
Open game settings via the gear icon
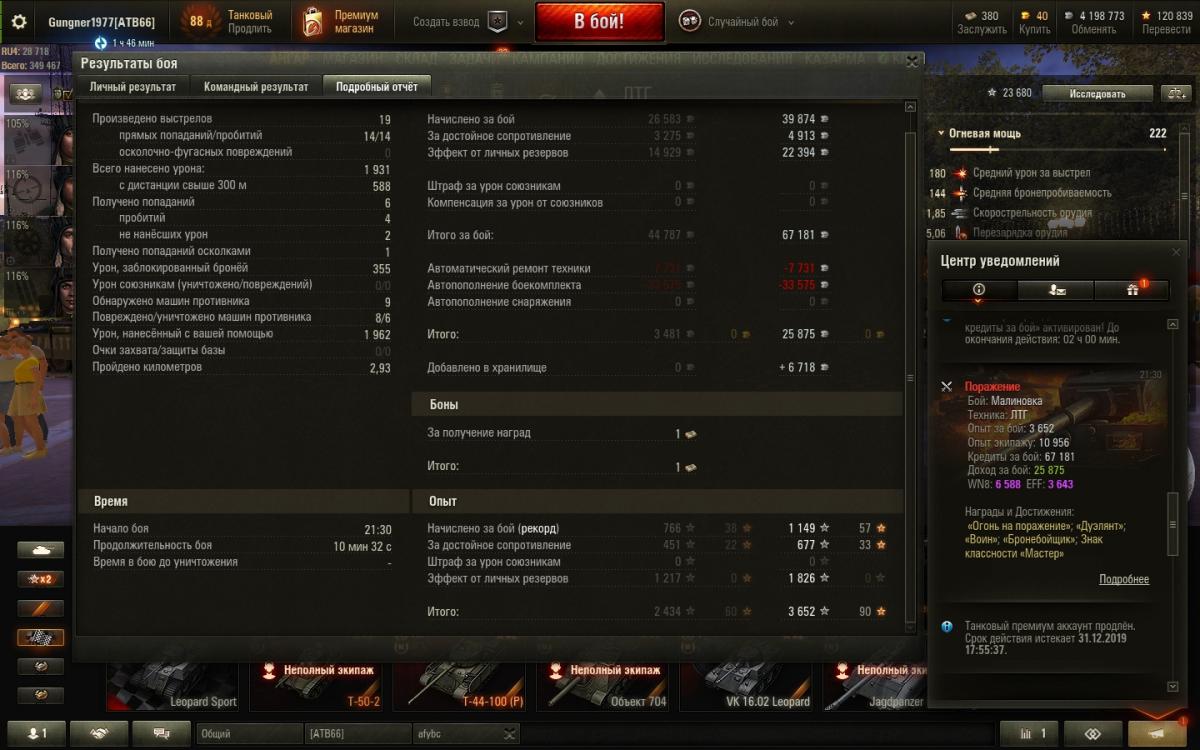[x=18, y=21]
